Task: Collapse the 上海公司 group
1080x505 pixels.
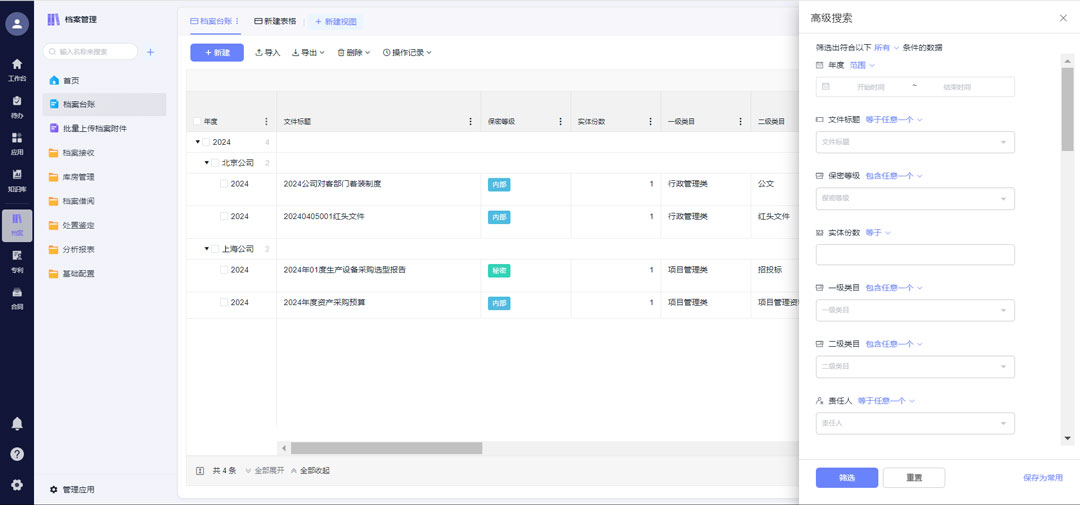Action: pyautogui.click(x=207, y=249)
